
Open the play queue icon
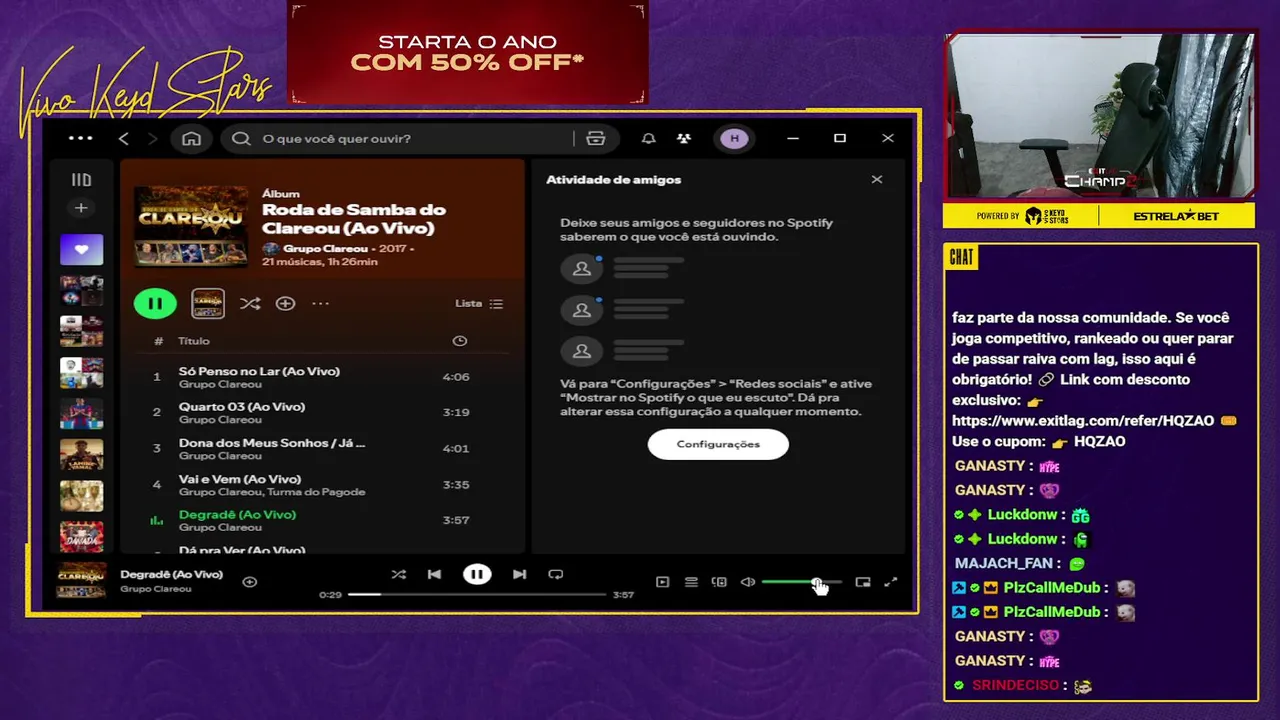691,582
